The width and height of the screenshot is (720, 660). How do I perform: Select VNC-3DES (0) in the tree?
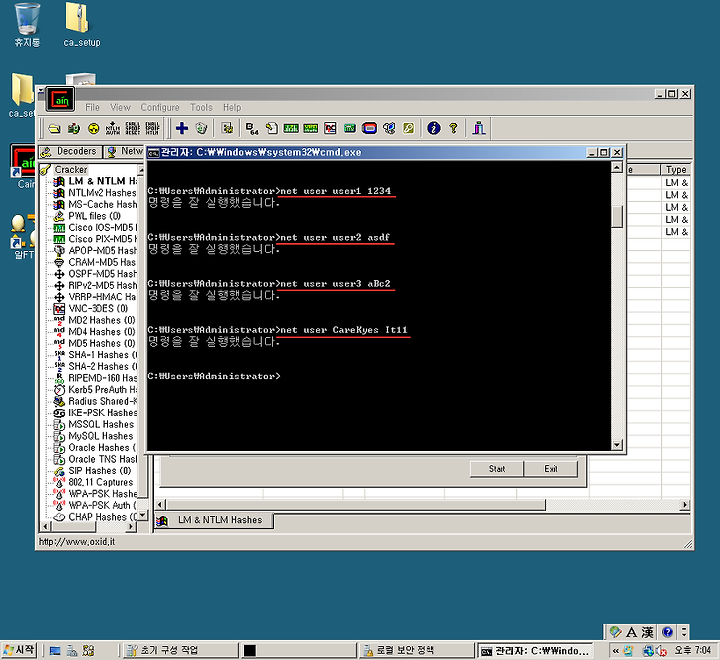click(98, 308)
